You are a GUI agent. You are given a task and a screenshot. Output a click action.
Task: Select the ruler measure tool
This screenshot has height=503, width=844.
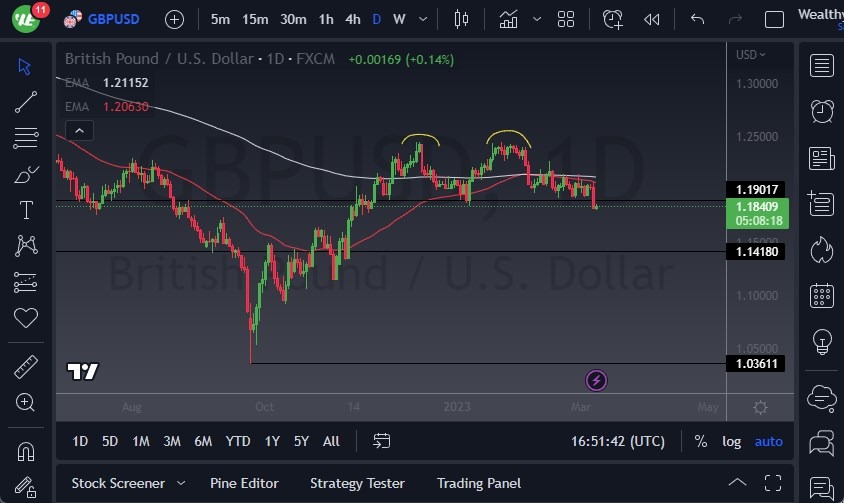click(27, 366)
